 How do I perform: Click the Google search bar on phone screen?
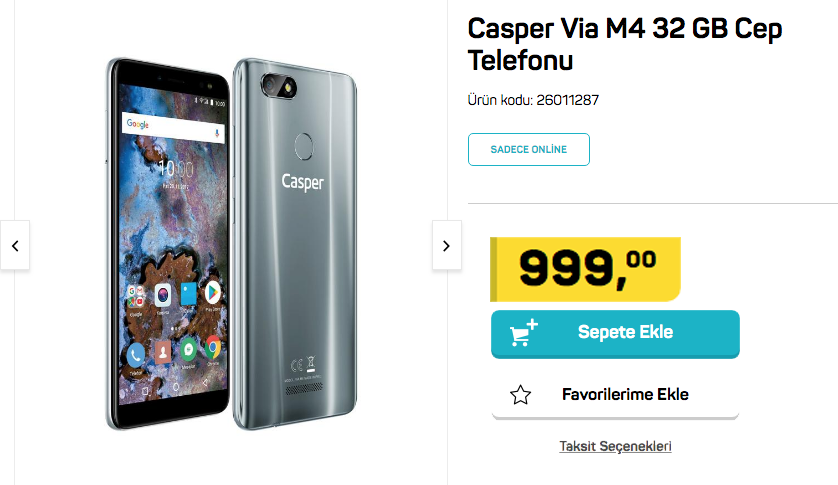(x=173, y=126)
